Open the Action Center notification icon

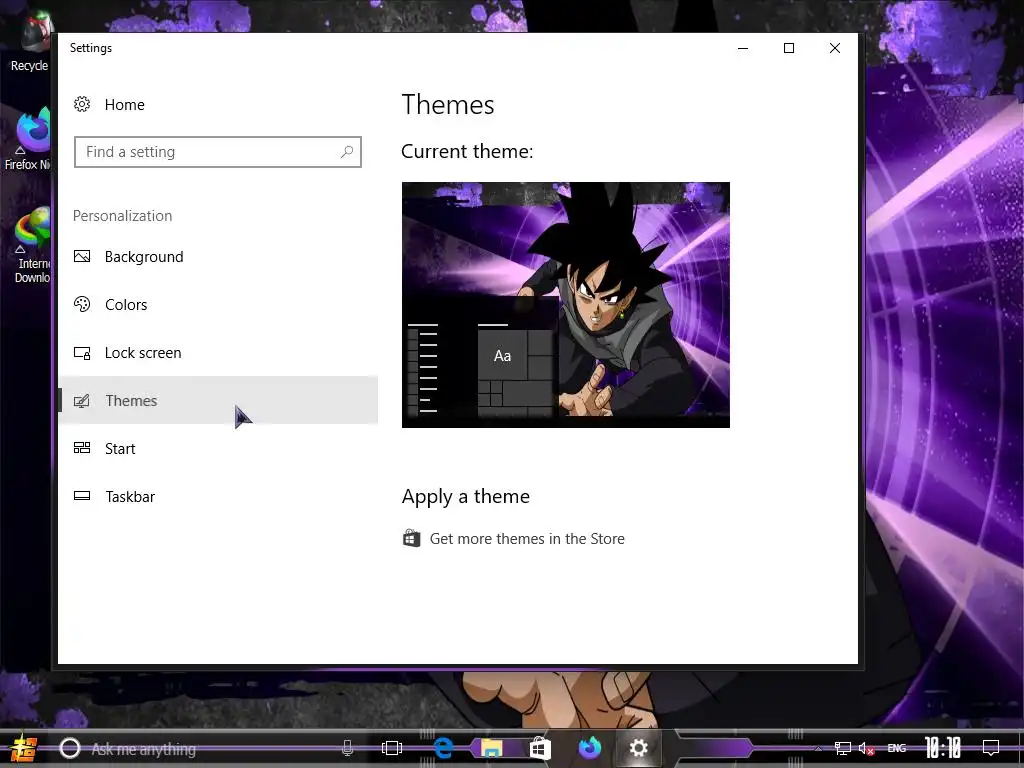[991, 748]
